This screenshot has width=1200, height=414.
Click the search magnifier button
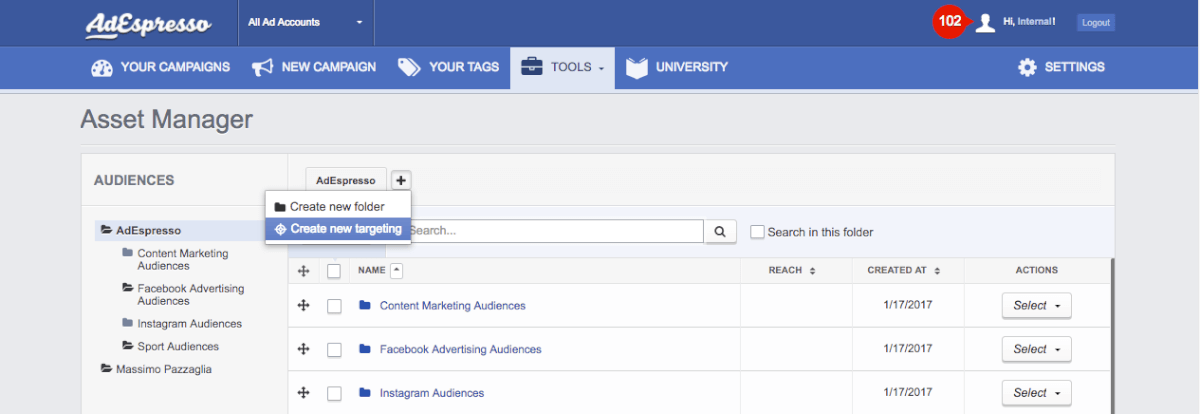coord(720,232)
